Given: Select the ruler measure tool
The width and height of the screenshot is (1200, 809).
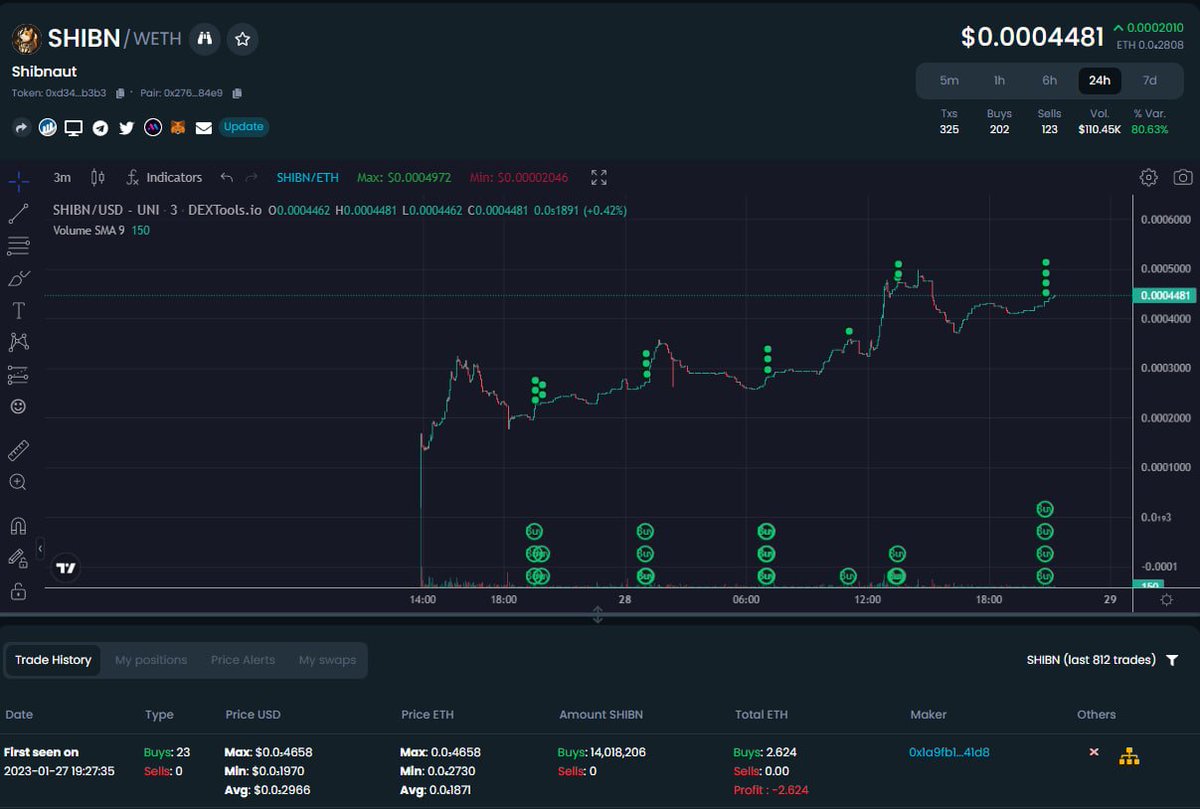Looking at the screenshot, I should (18, 449).
